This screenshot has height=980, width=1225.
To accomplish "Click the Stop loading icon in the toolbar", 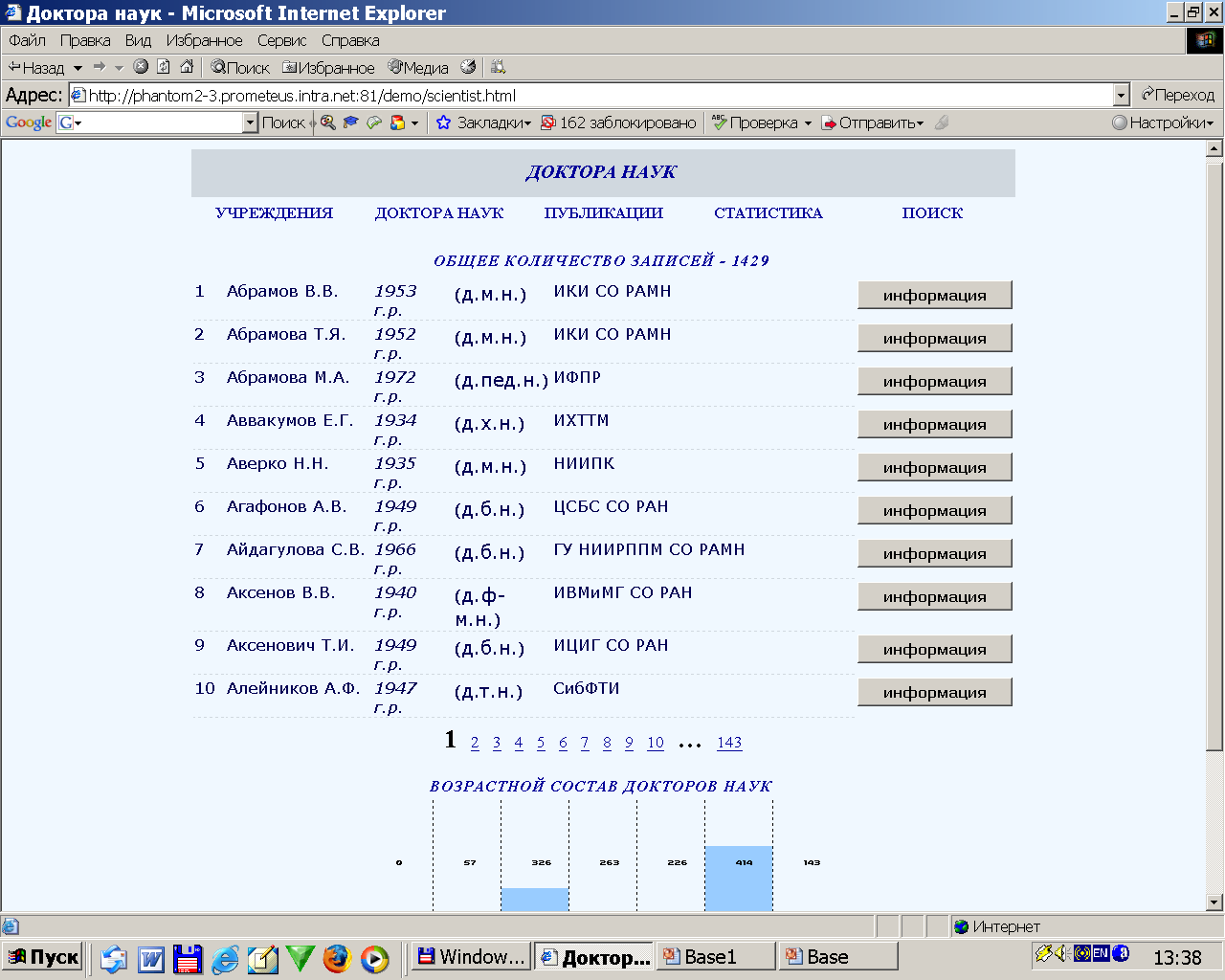I will 141,67.
